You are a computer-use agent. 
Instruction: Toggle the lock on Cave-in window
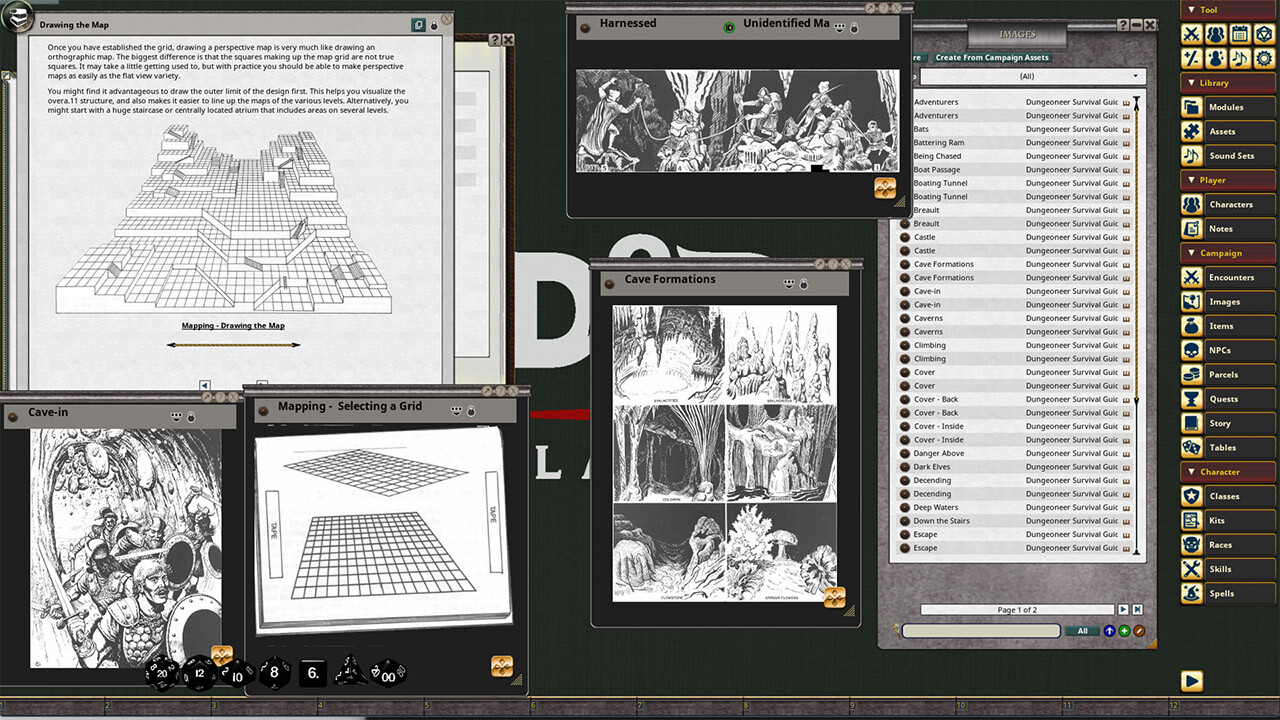[191, 417]
